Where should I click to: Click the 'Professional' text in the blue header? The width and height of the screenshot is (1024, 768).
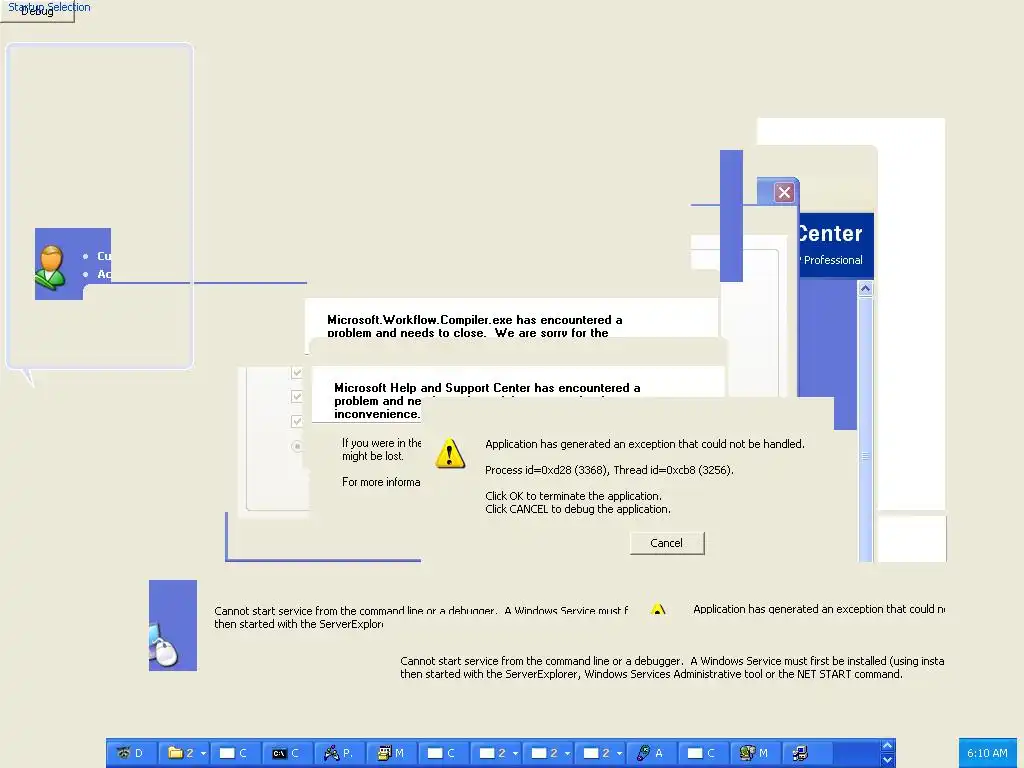click(x=833, y=260)
